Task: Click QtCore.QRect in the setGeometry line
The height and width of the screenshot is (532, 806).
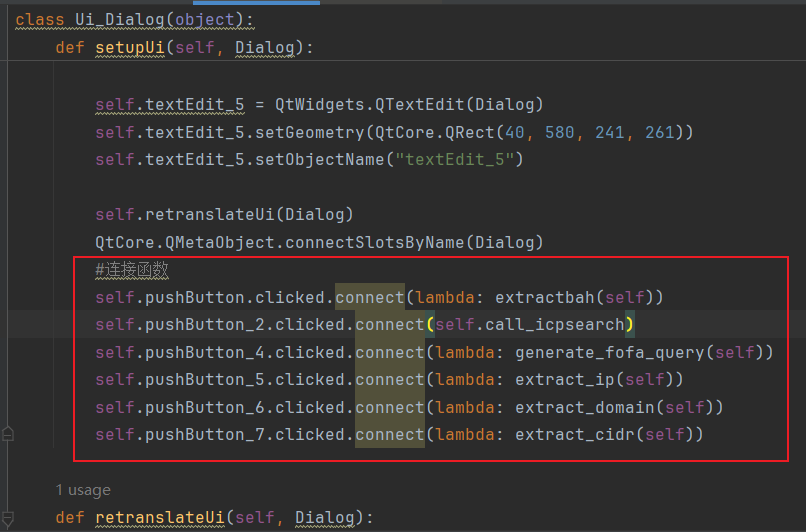Action: click(434, 133)
